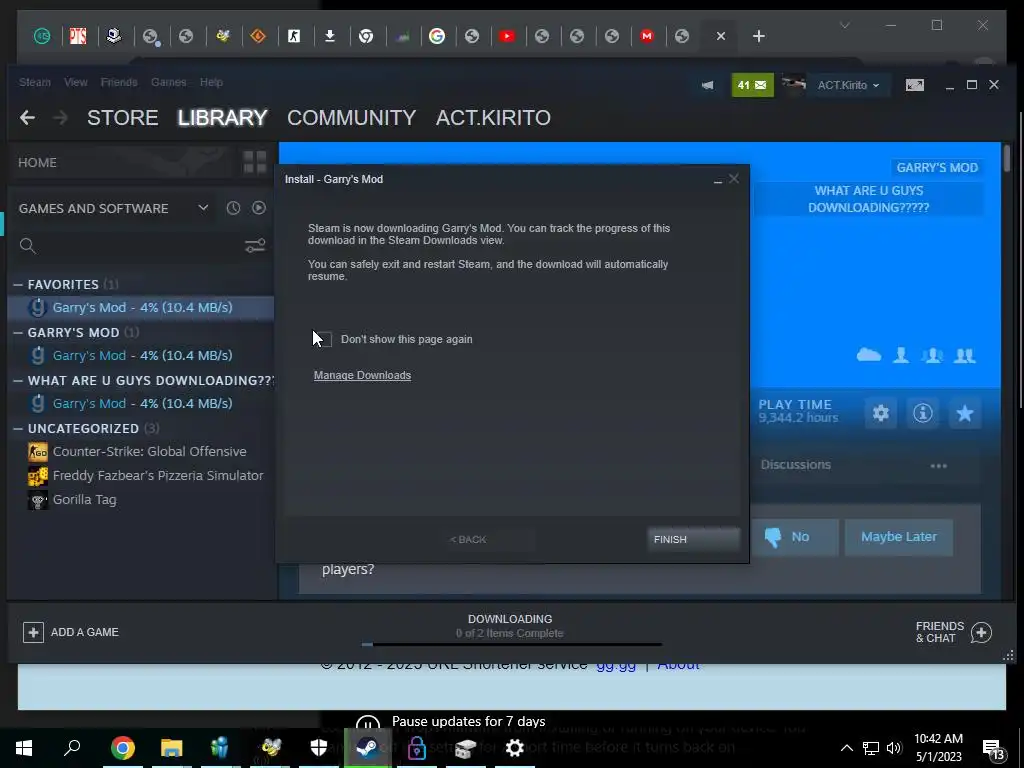Go back using Steam's back arrow
This screenshot has width=1024, height=768.
click(27, 118)
